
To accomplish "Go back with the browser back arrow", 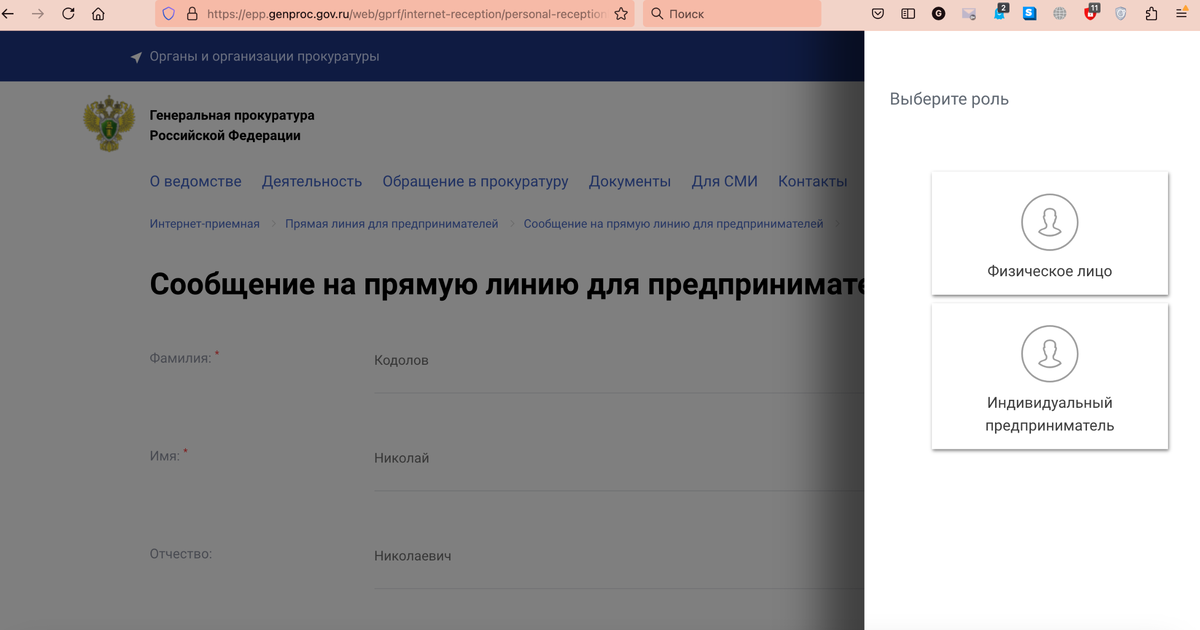I will [8, 14].
